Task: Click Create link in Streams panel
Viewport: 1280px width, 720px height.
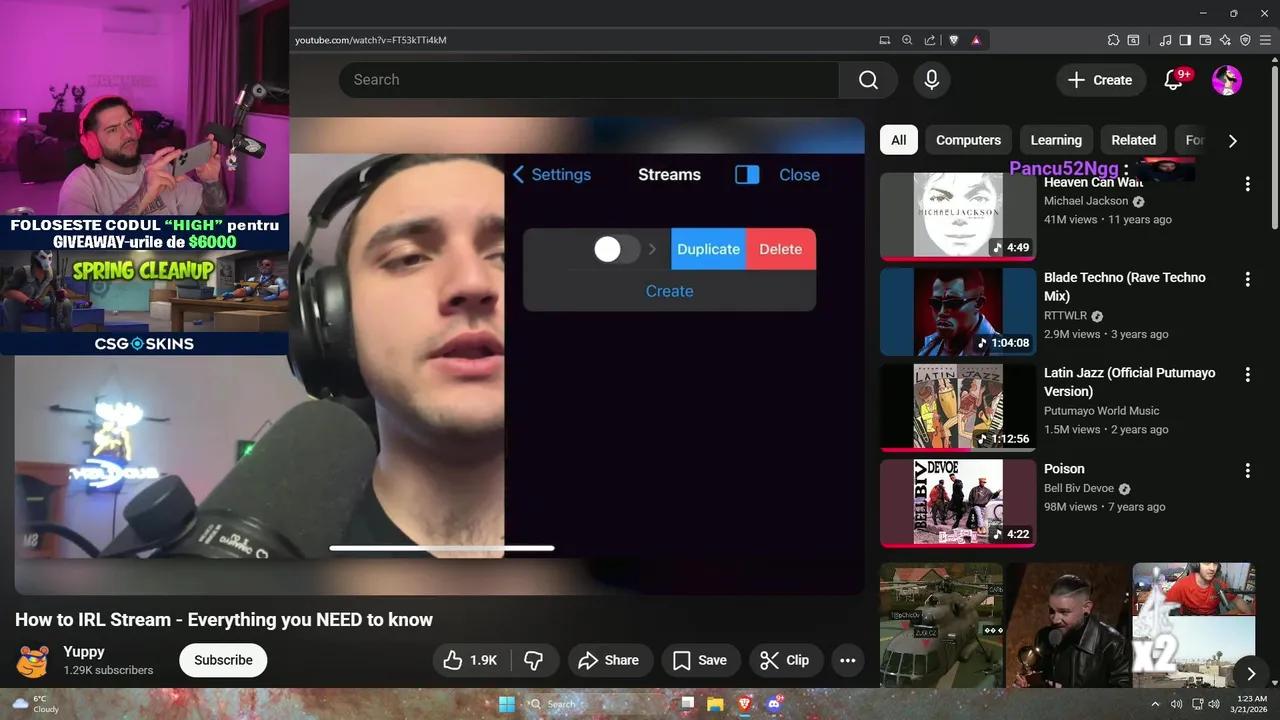Action: point(669,291)
